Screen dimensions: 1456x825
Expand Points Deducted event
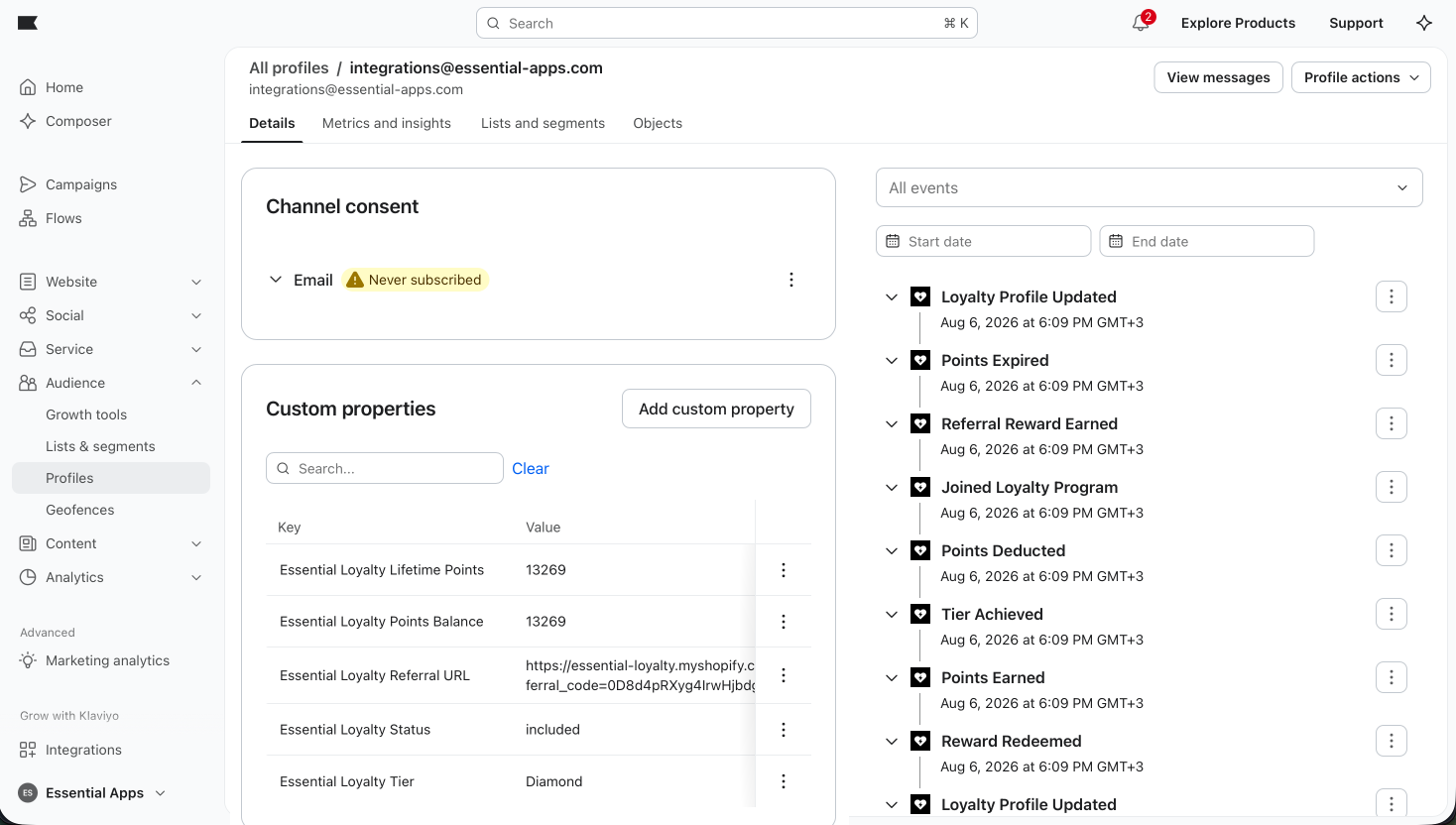[x=892, y=550]
